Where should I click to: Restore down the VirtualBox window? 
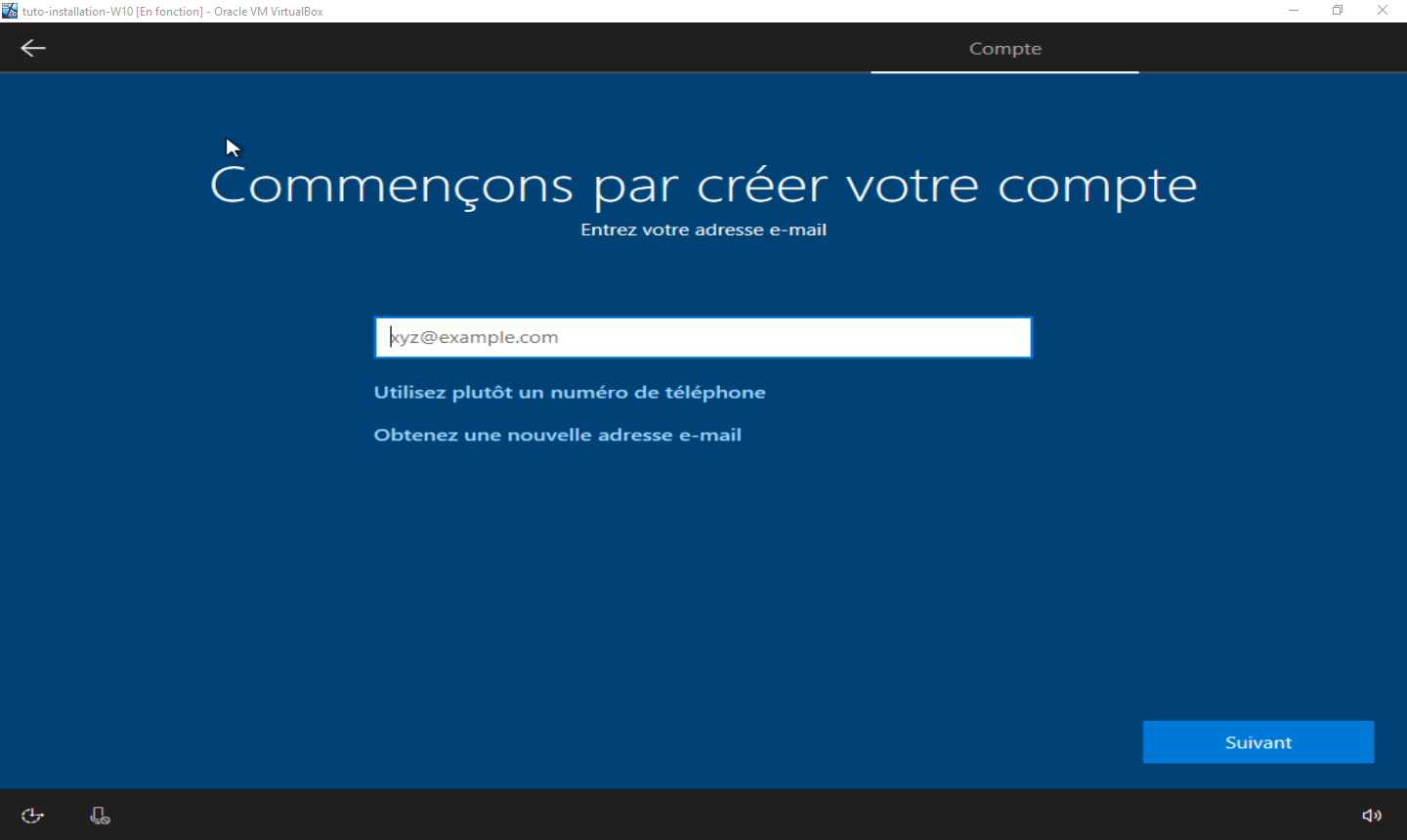point(1337,10)
